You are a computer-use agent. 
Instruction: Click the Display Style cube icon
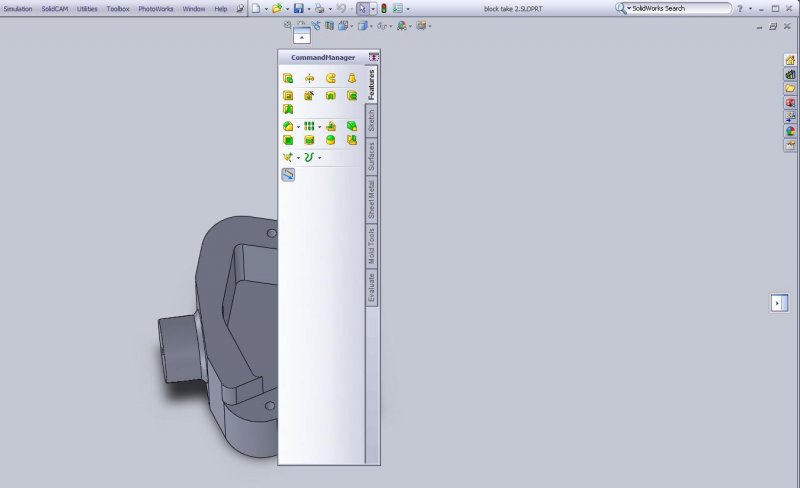(x=363, y=26)
